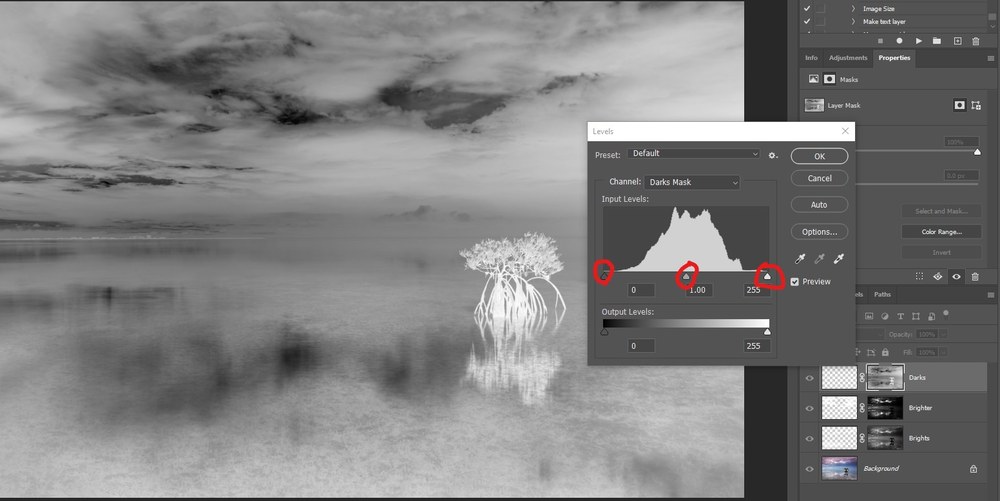The width and height of the screenshot is (1000, 501).
Task: Select the layer mask button in Properties
Action: tap(959, 105)
